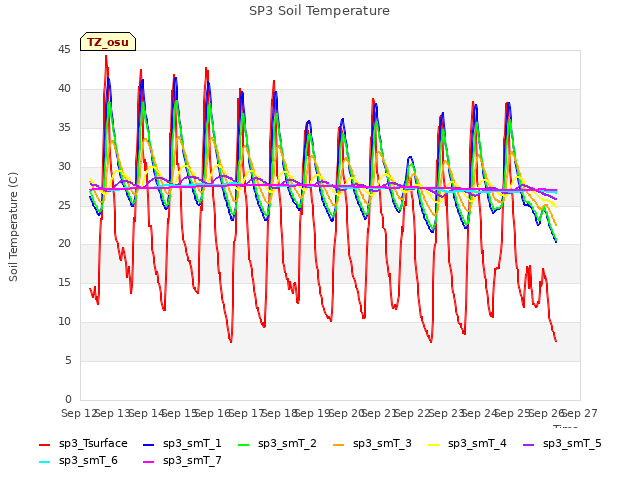This screenshot has height=480, width=640.
Task: Click the TZ_osu annotation label
Action: tap(108, 42)
